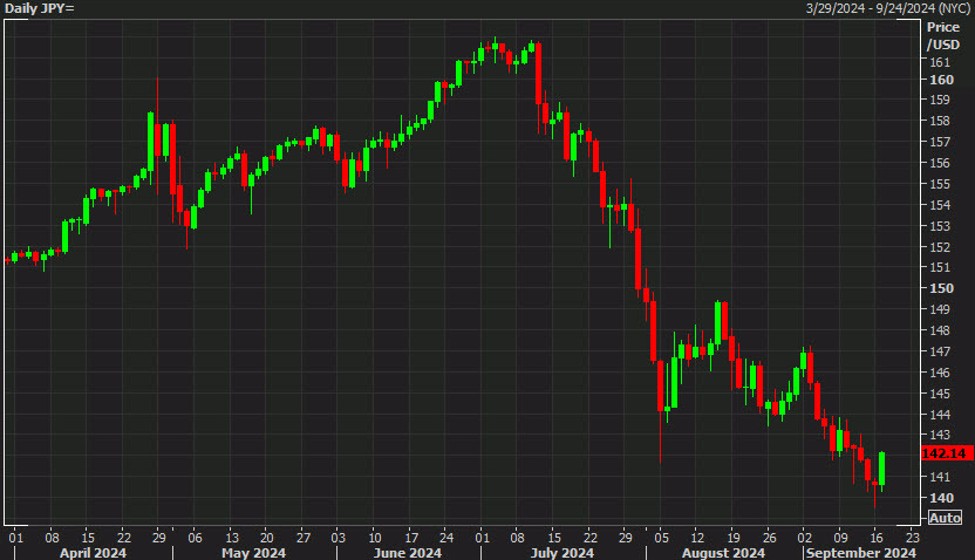Click the tall green candle in late April

click(150, 140)
